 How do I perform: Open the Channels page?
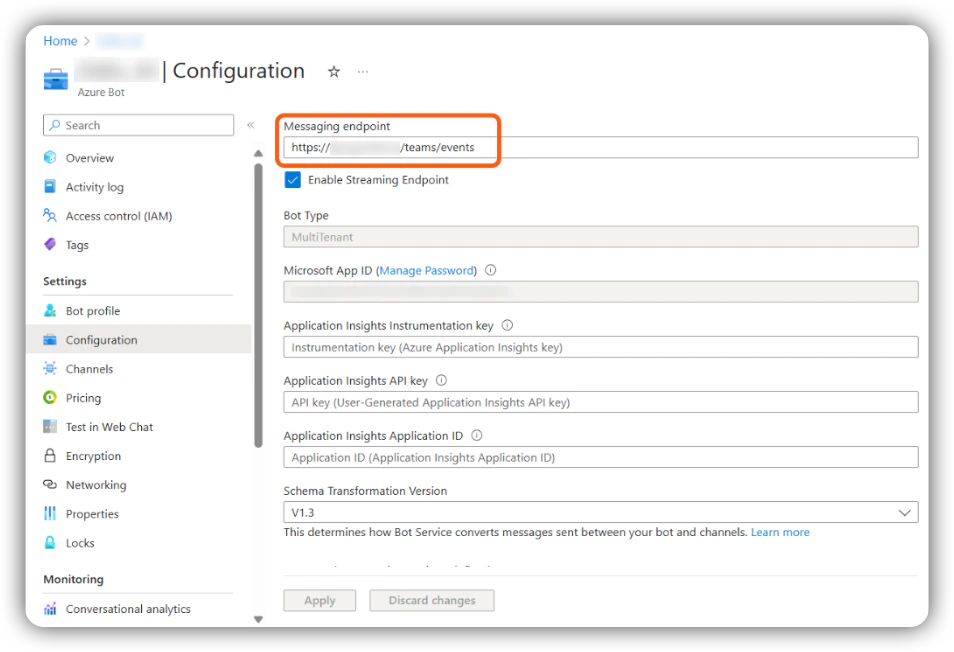88,369
